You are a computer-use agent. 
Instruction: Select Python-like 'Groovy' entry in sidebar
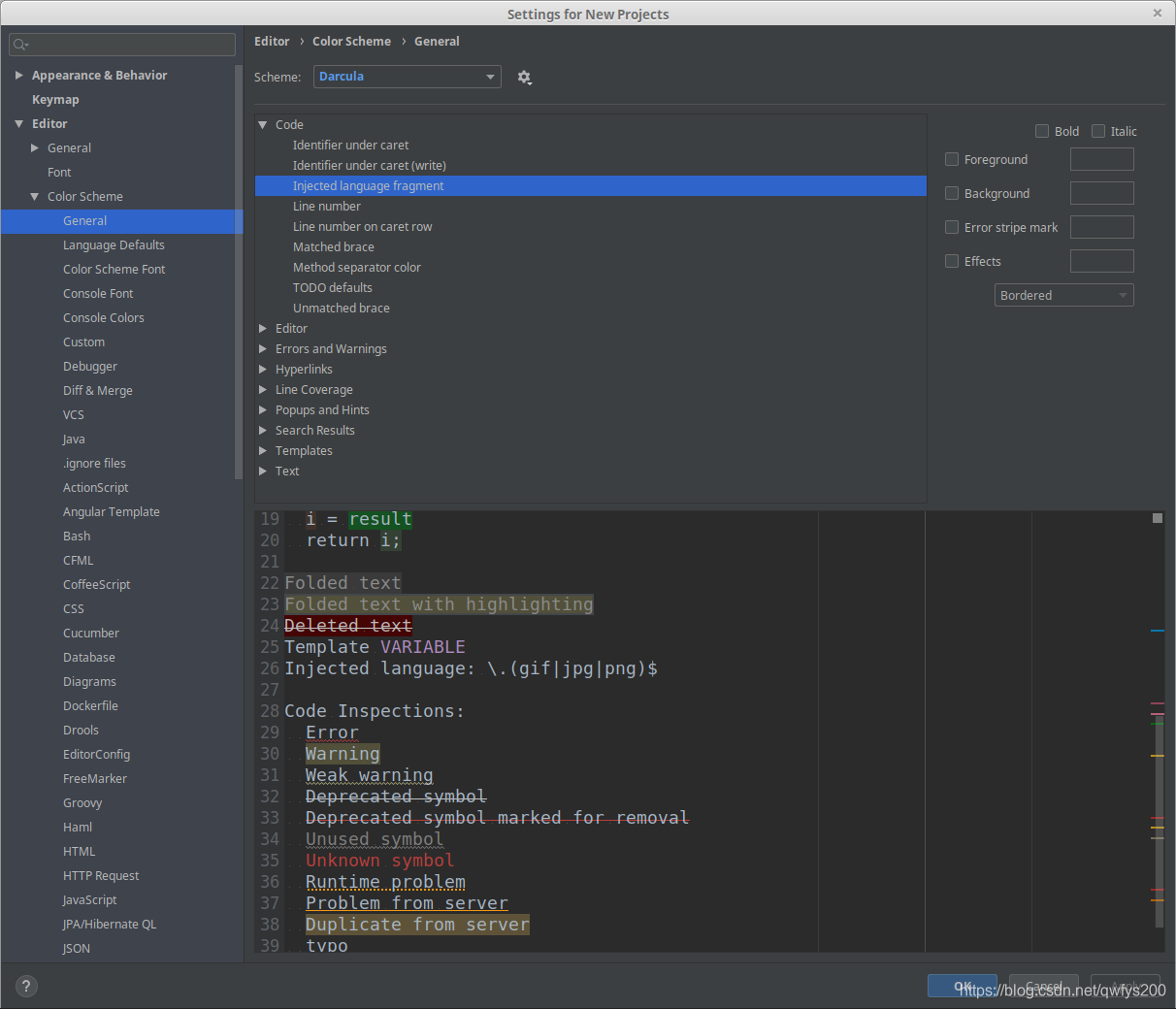tap(82, 803)
